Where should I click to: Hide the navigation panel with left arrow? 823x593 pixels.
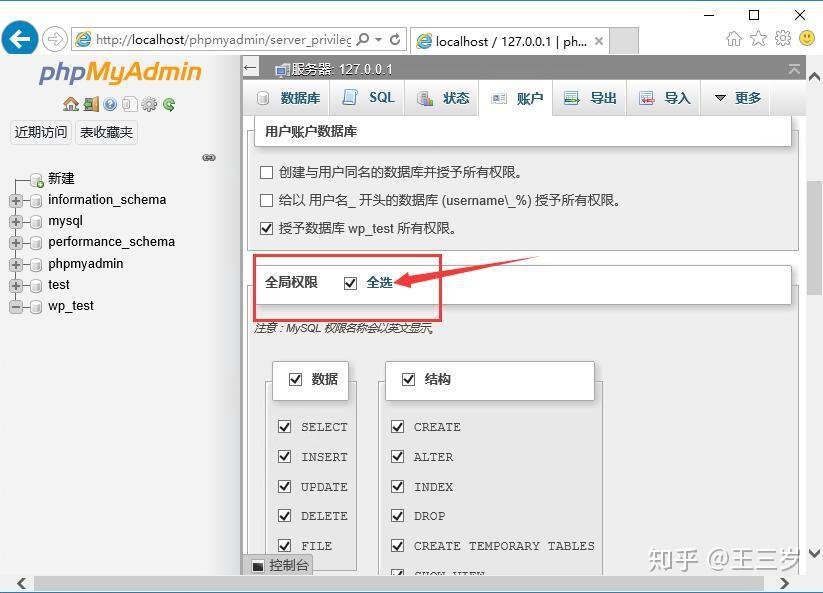click(x=250, y=68)
